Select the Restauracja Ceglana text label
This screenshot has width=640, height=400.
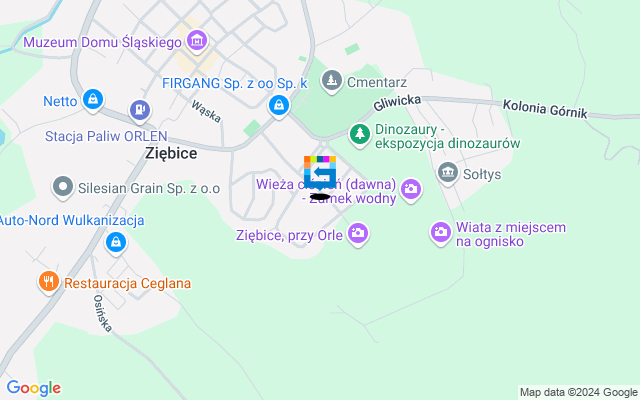click(127, 283)
